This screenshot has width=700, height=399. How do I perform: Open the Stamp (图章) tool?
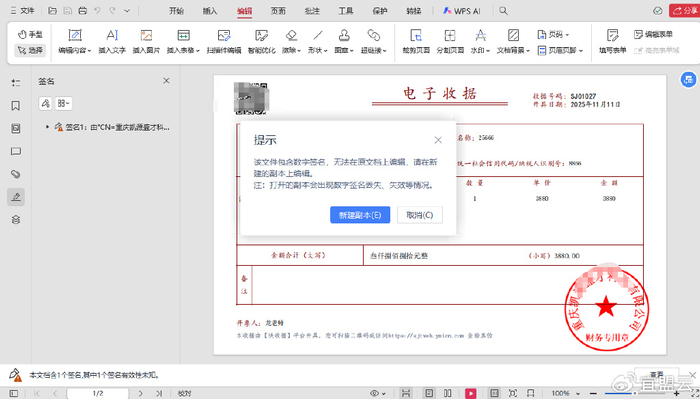[x=344, y=42]
